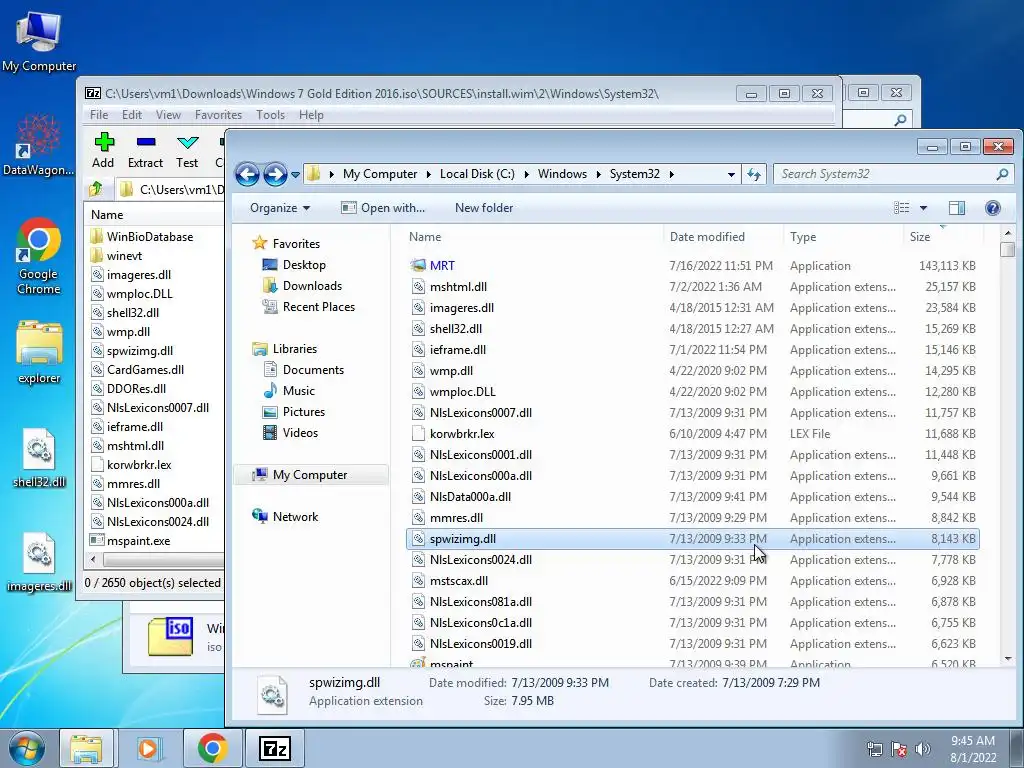Screen dimensions: 1024x768
Task: Click the Add button in 7-Zip toolbar
Action: pyautogui.click(x=103, y=150)
